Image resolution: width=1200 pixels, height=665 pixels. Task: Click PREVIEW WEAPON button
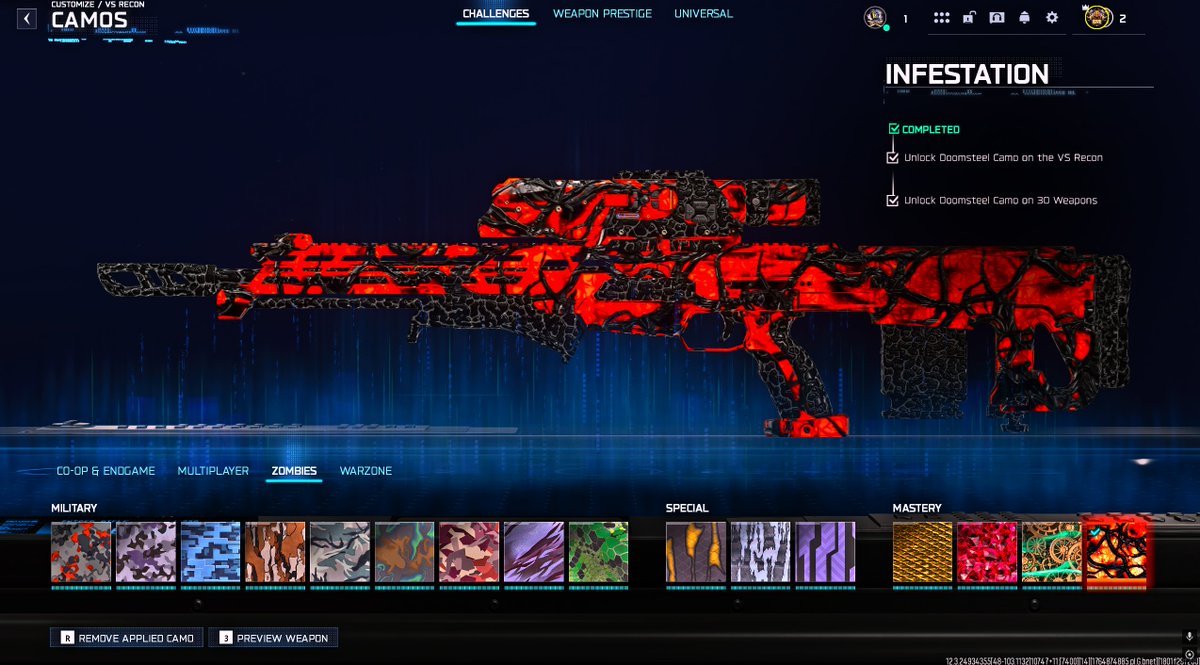pos(273,637)
